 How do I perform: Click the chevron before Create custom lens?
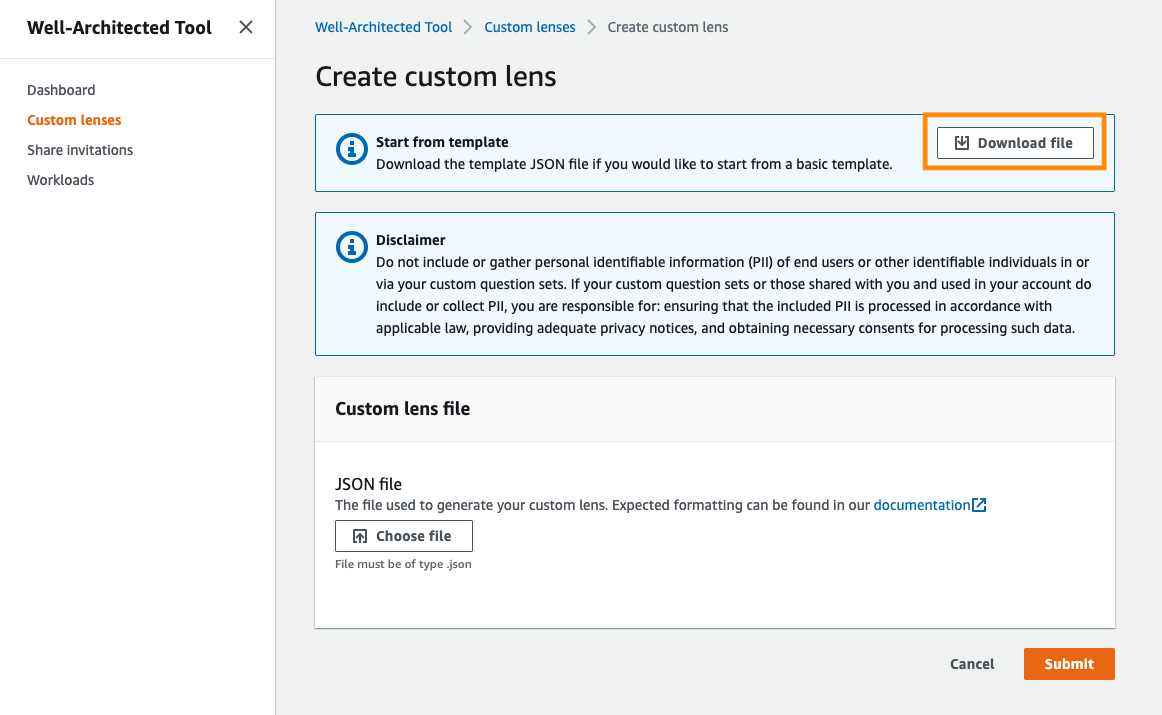point(594,27)
